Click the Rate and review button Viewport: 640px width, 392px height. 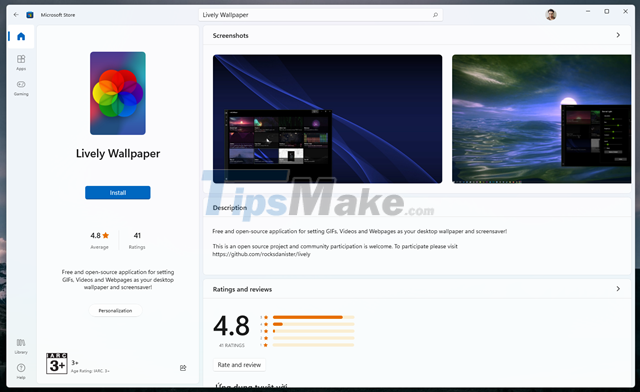(x=239, y=365)
